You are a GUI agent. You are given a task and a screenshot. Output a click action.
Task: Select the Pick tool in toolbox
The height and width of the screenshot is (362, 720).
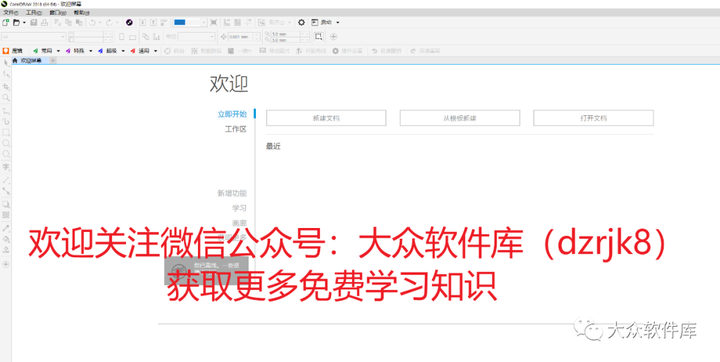click(x=6, y=63)
